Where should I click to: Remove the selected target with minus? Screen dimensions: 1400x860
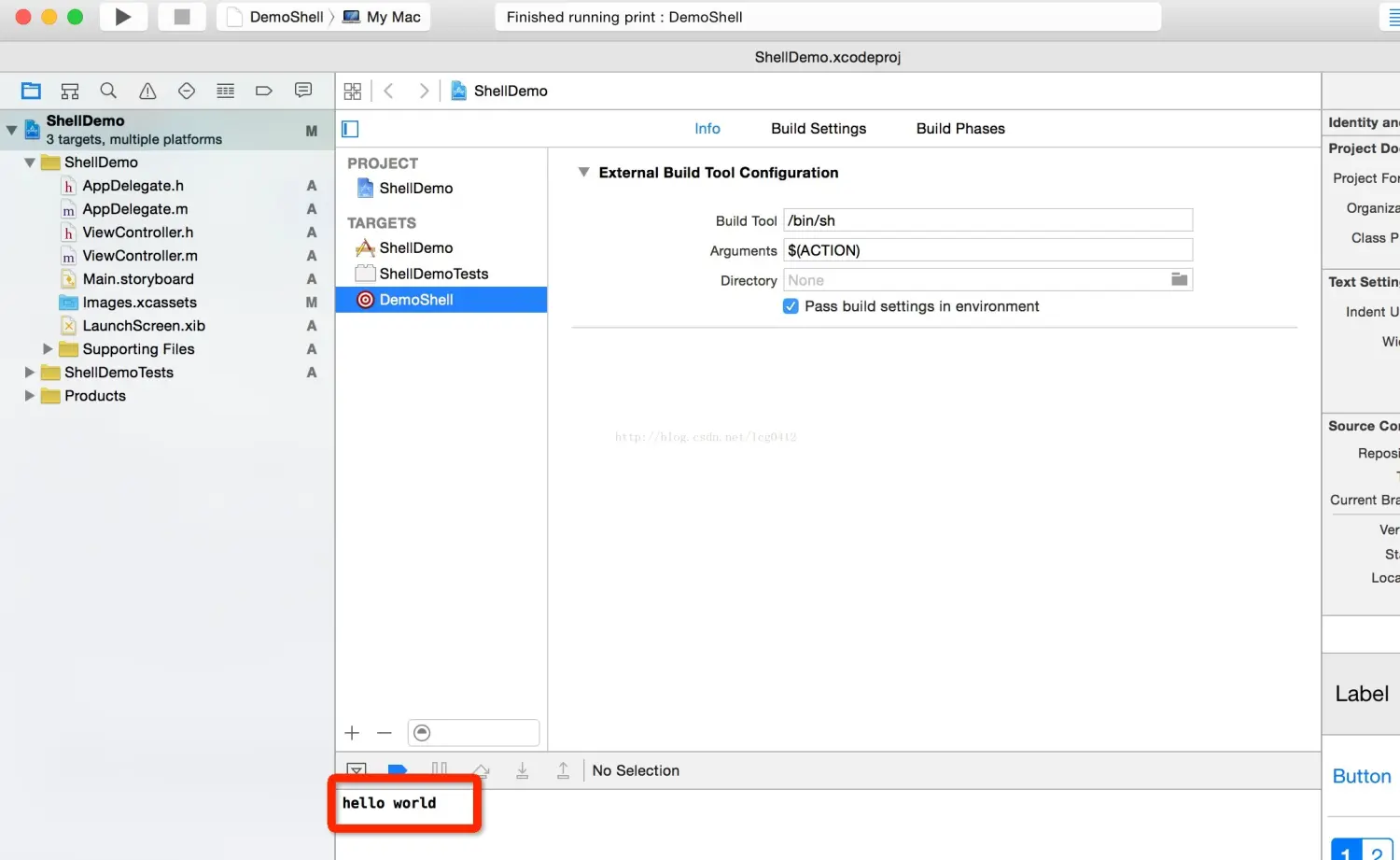tap(385, 733)
